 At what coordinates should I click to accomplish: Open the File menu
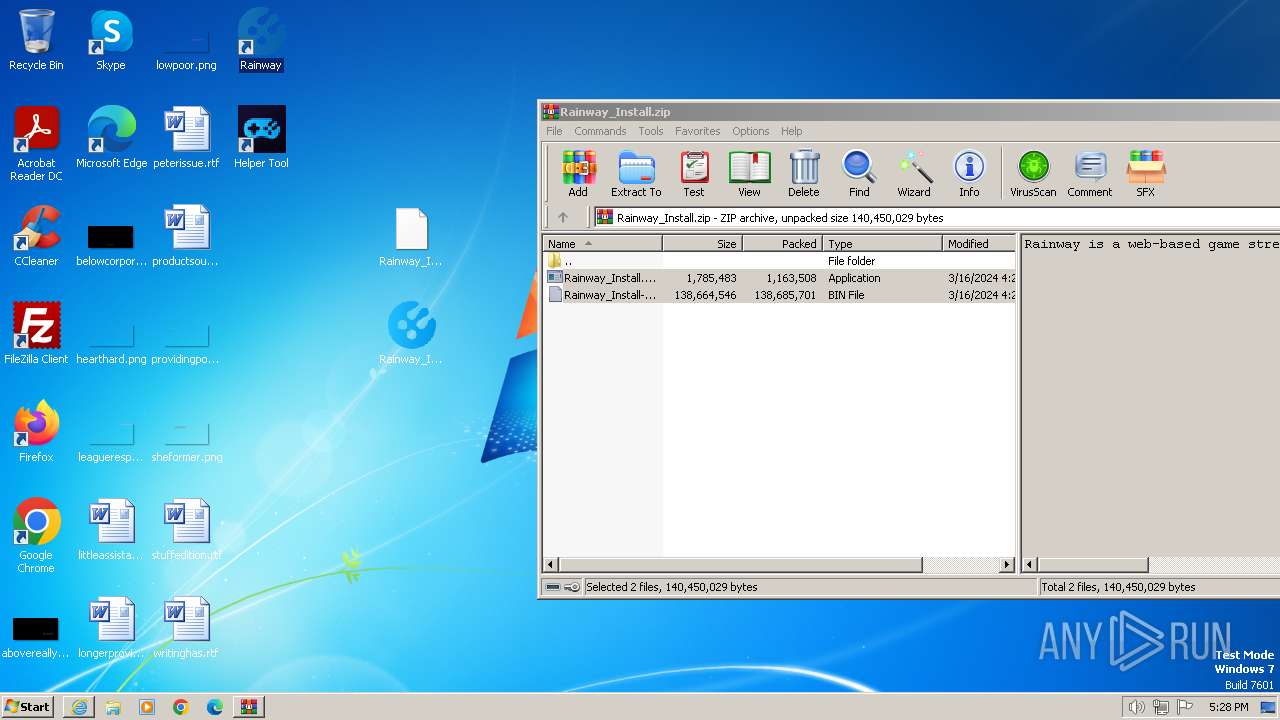[x=554, y=131]
